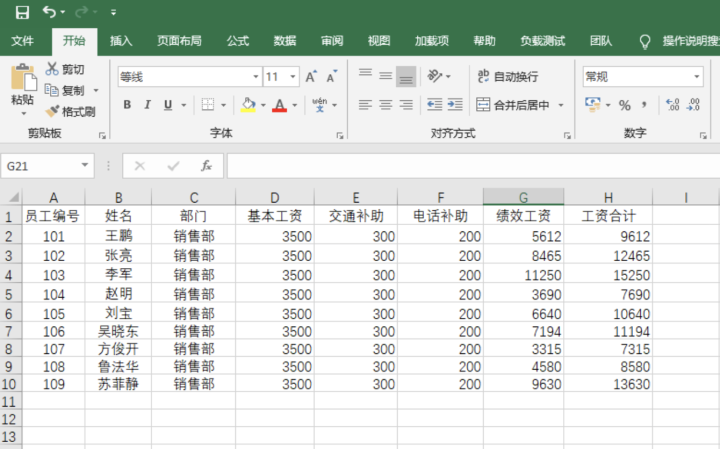720x449 pixels.
Task: Set top vertical alignment
Action: (366, 75)
